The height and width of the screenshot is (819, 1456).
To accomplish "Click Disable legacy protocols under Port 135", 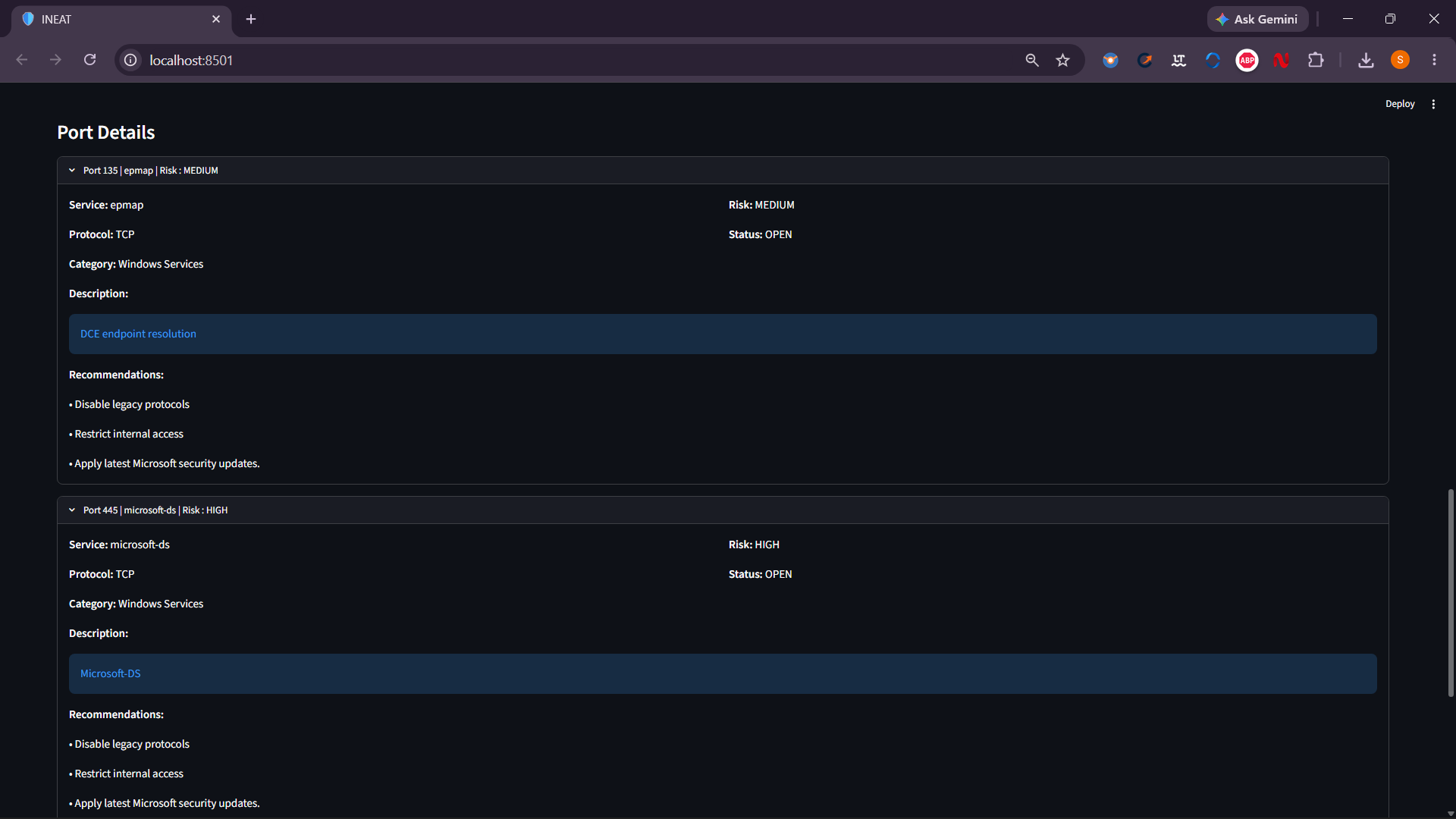I will point(130,404).
